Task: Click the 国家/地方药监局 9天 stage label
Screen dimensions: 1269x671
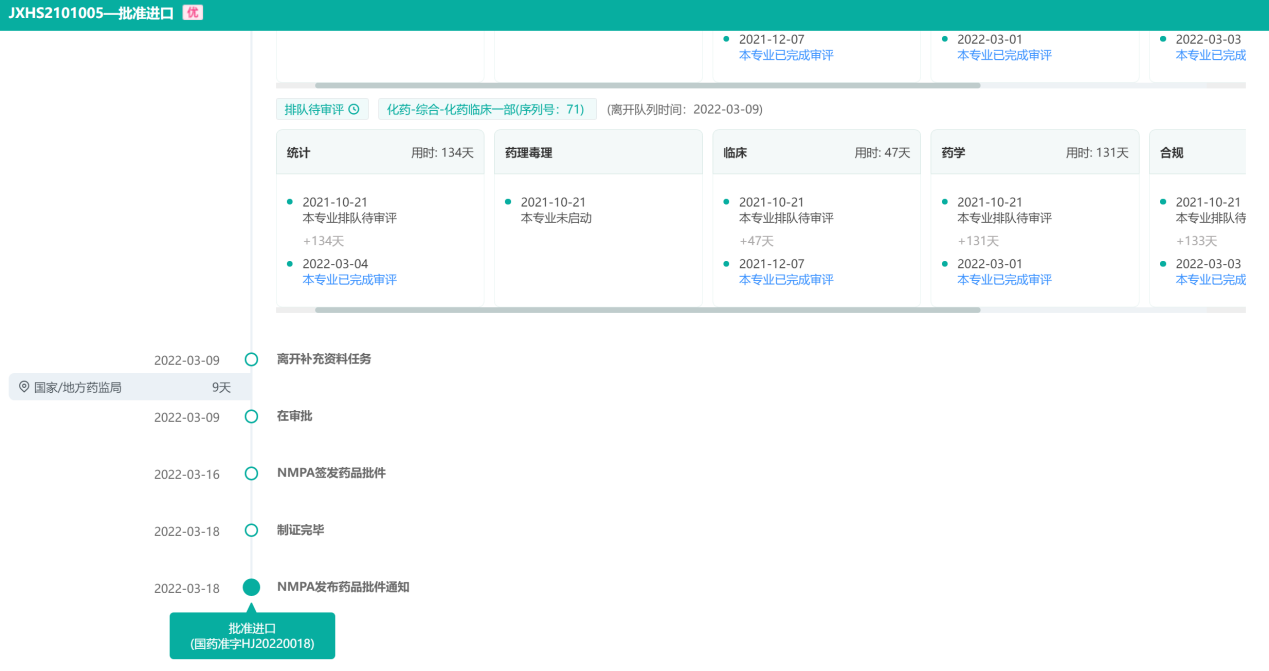Action: (x=130, y=387)
